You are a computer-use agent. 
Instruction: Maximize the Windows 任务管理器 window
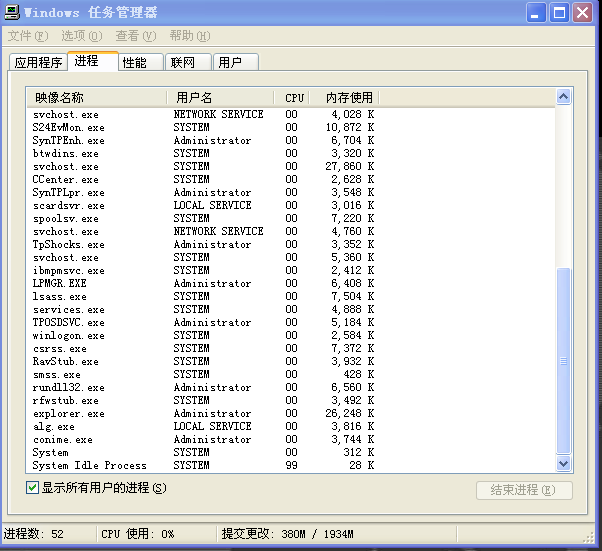[559, 13]
